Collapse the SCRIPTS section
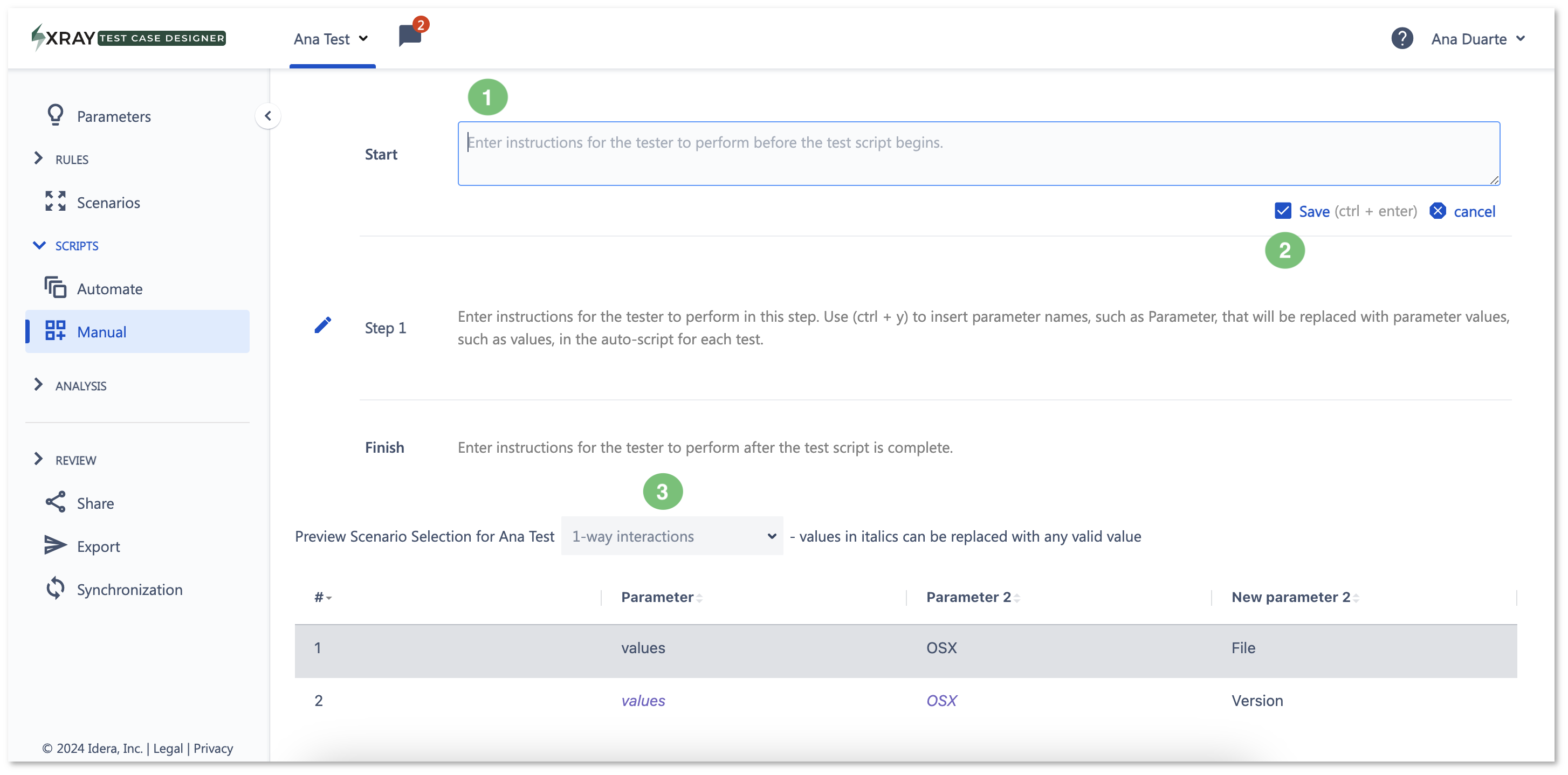The height and width of the screenshot is (775, 1568). [66, 246]
